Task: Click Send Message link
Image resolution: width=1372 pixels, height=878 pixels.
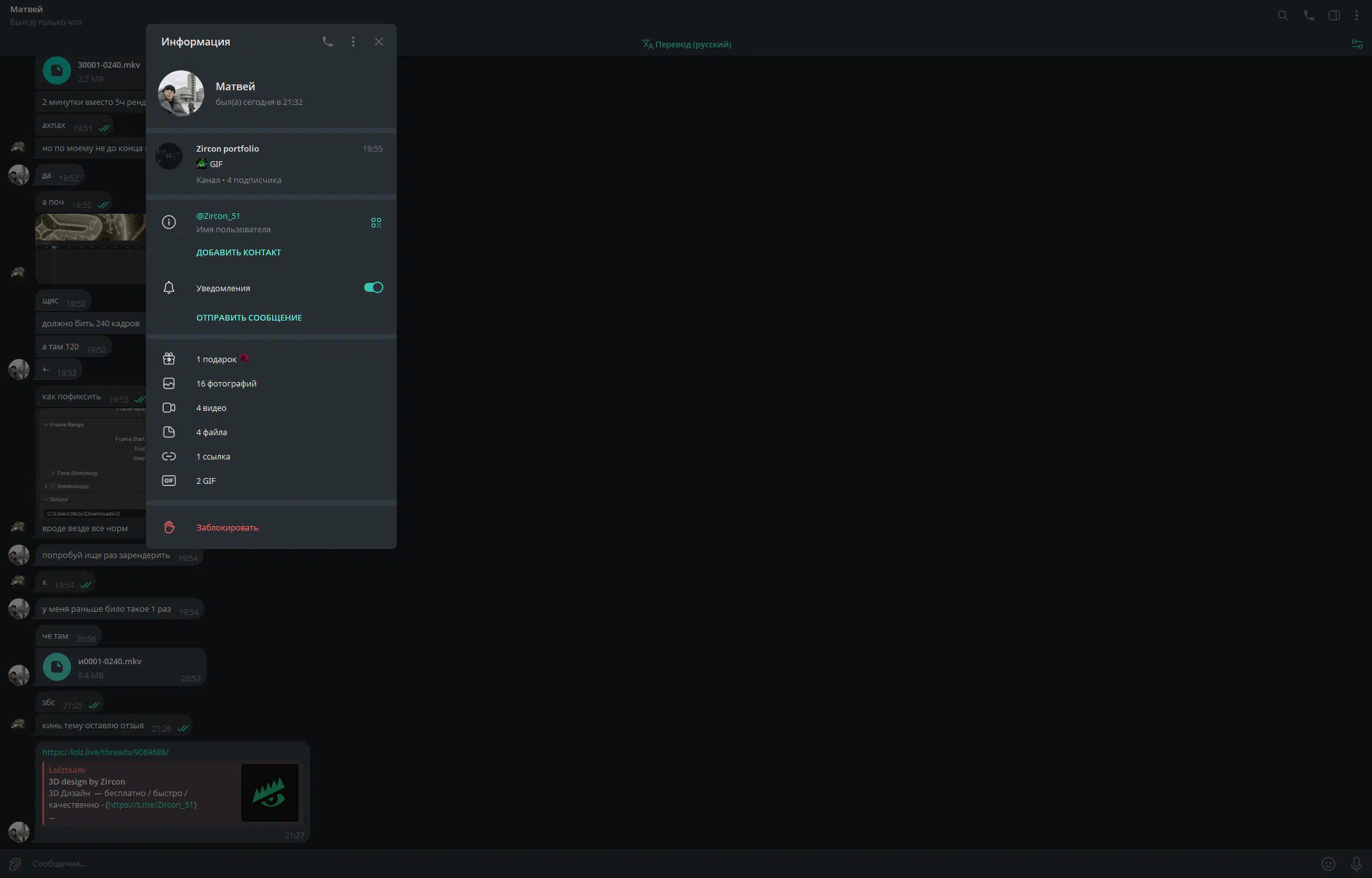Action: [249, 318]
